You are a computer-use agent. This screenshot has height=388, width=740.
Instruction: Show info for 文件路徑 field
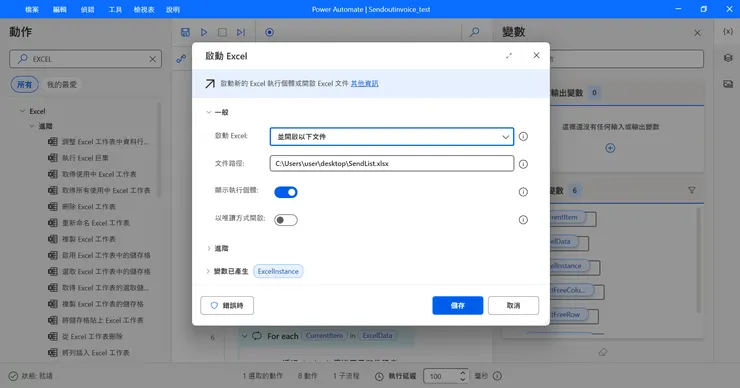(x=523, y=164)
